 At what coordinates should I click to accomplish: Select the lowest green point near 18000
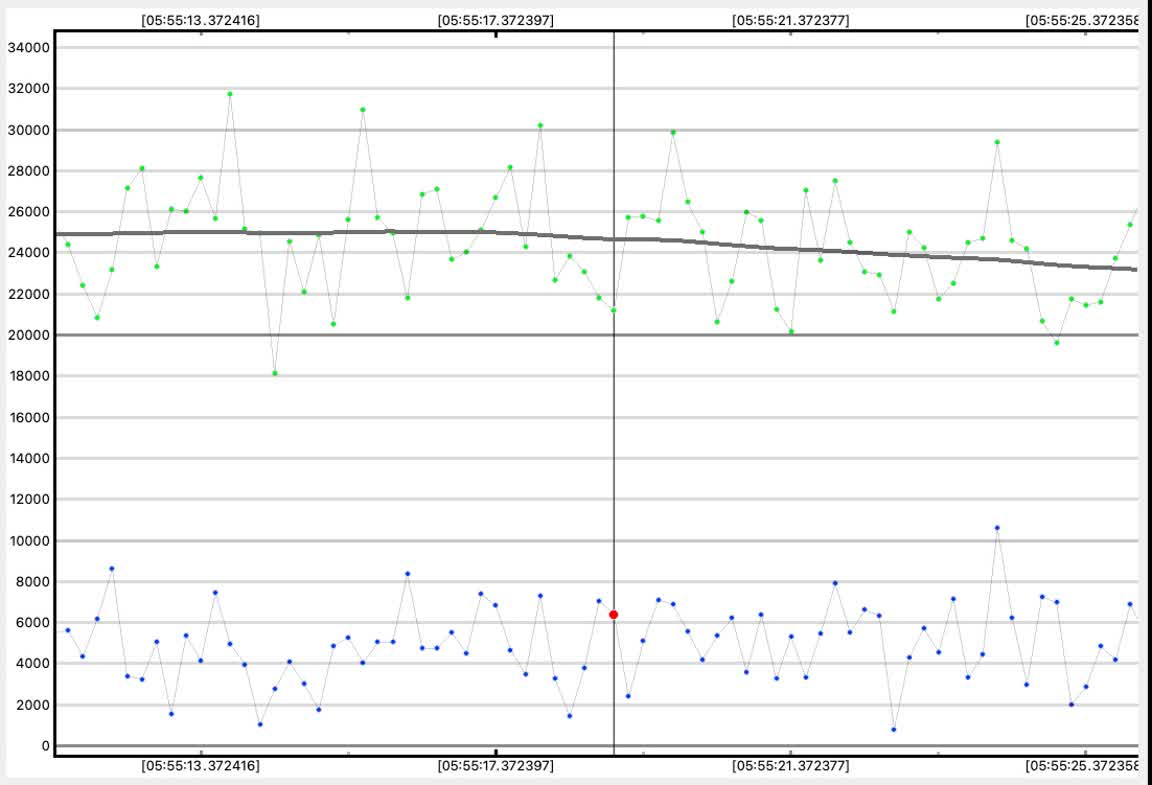coord(274,373)
